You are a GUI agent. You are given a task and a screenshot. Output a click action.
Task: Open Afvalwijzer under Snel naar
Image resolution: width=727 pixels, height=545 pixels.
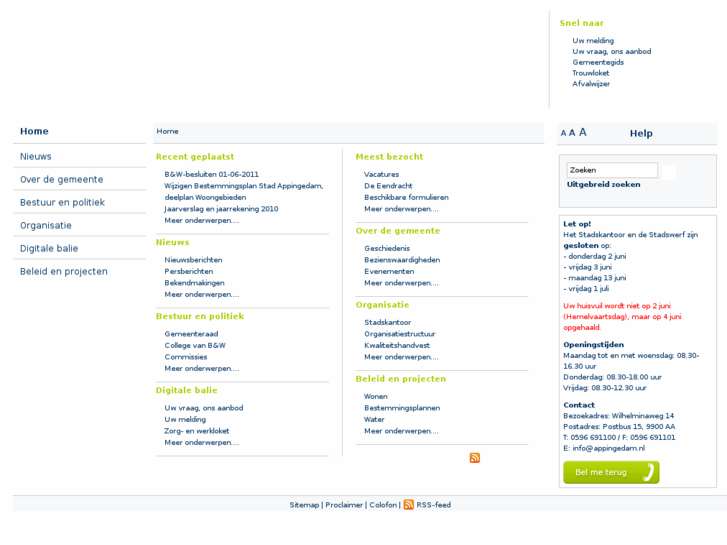[x=591, y=84]
